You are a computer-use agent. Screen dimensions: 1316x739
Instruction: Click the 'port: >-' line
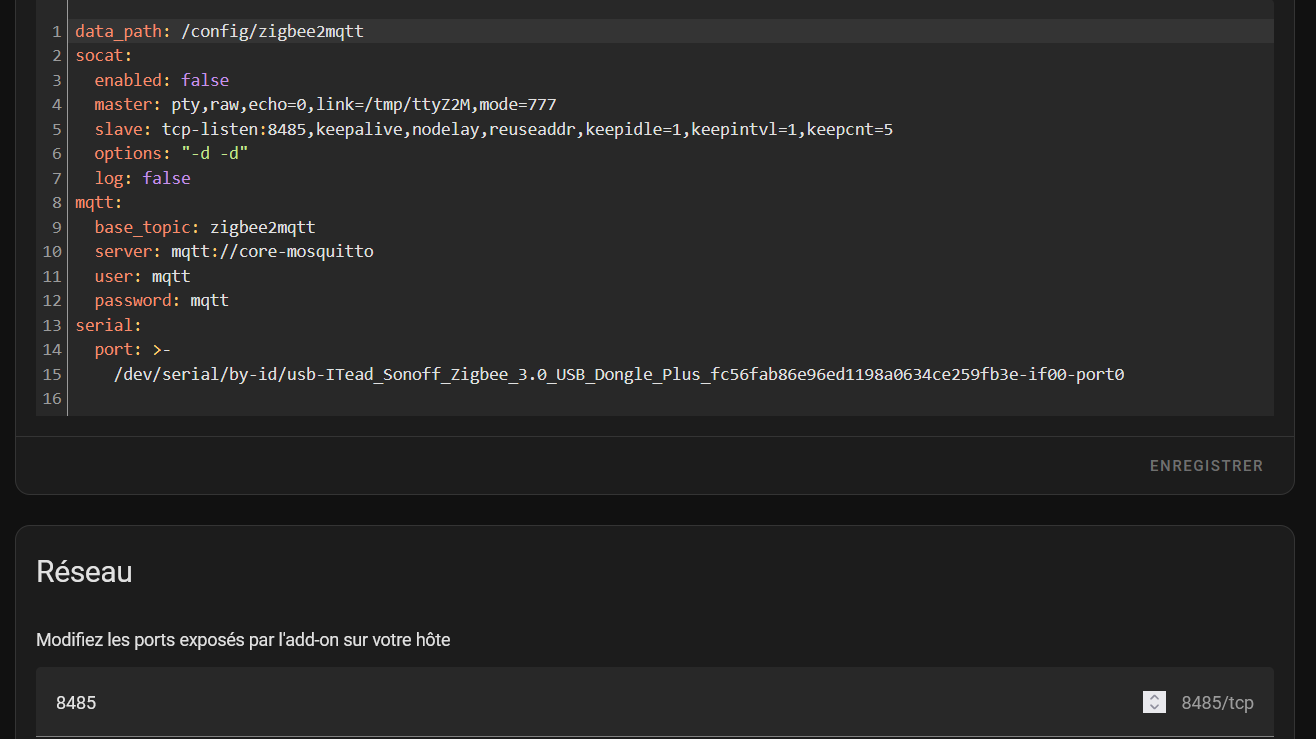coord(133,350)
